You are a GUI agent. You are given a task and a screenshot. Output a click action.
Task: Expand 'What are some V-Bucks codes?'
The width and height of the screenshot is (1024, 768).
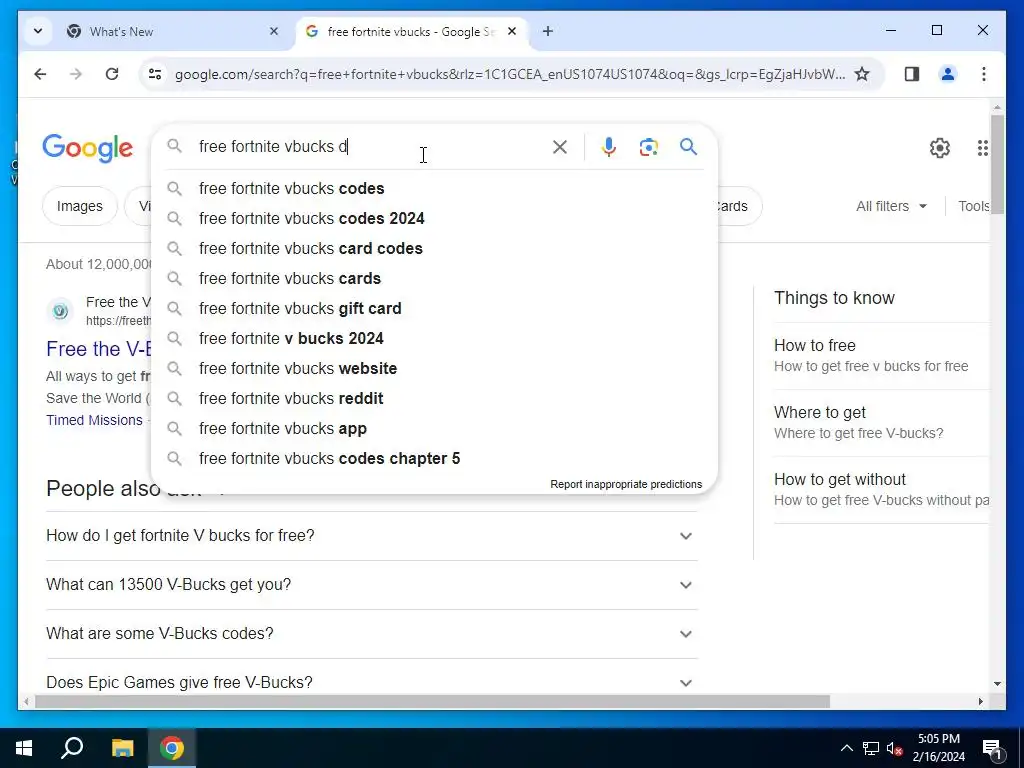tap(372, 634)
